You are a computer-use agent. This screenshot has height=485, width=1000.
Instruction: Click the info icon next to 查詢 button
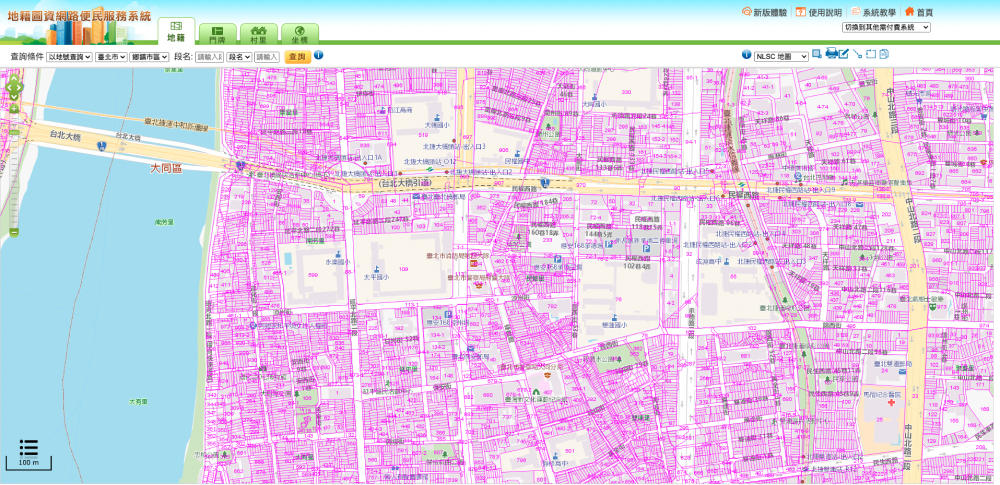pos(318,56)
